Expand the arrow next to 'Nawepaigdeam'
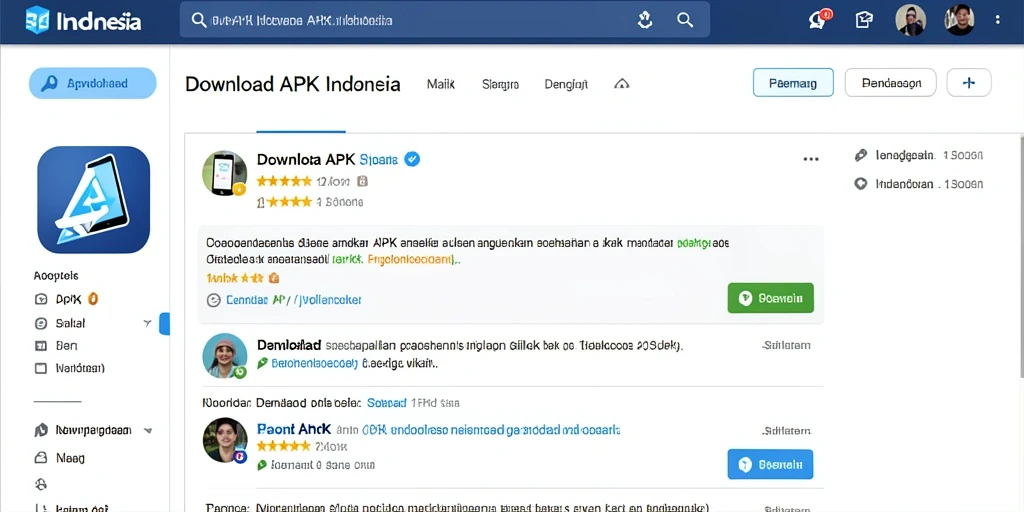 [x=148, y=431]
